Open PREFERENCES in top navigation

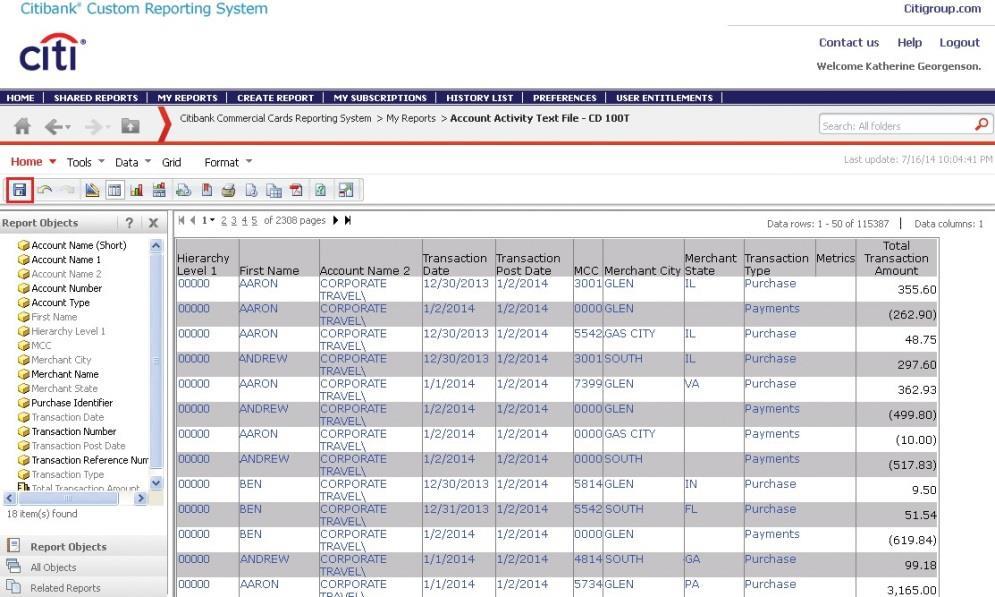point(565,98)
